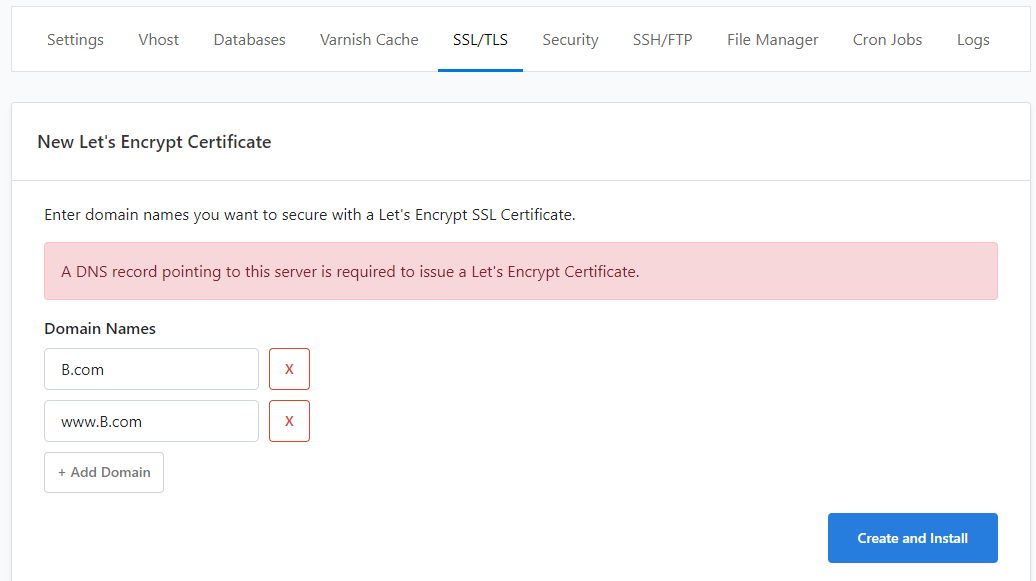View the Logs tab
Screen dimensions: 1036x581
click(973, 40)
